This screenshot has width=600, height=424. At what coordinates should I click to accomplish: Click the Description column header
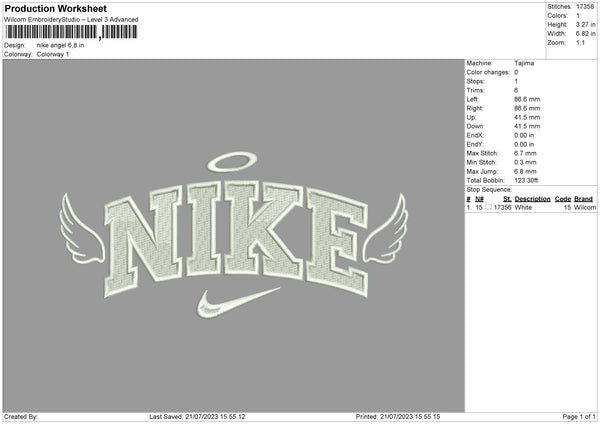(532, 199)
